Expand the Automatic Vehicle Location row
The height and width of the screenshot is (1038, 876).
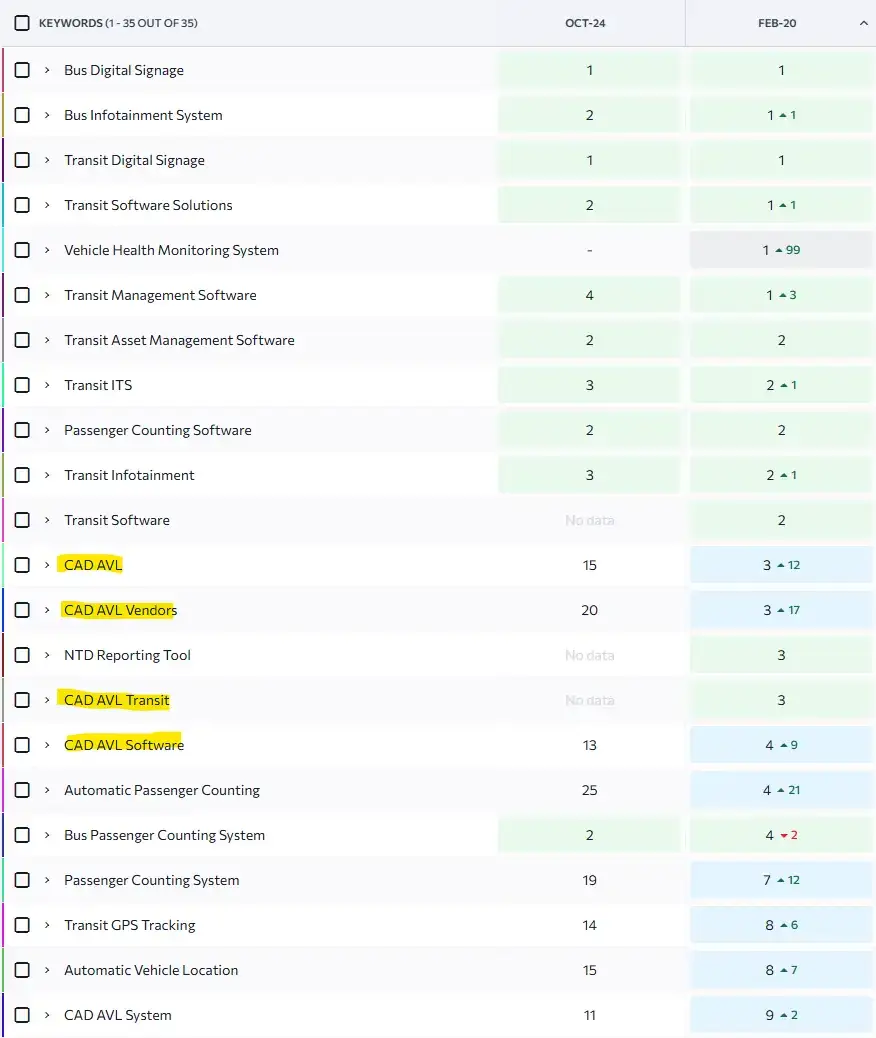47,970
